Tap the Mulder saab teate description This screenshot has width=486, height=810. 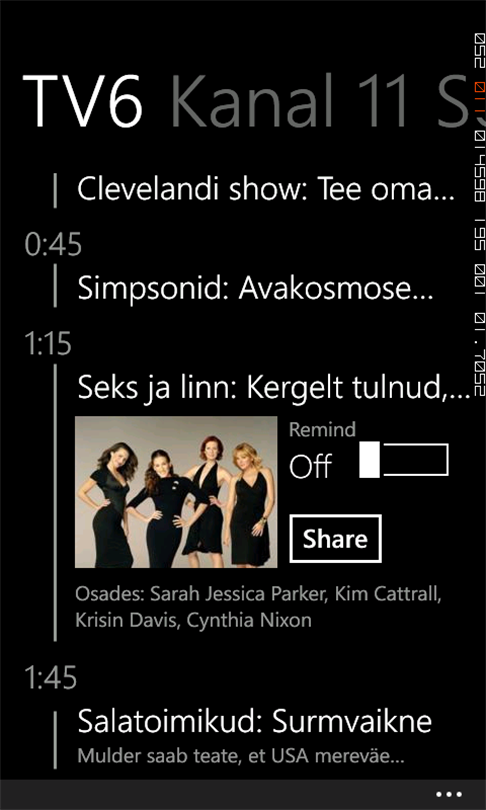coord(240,757)
